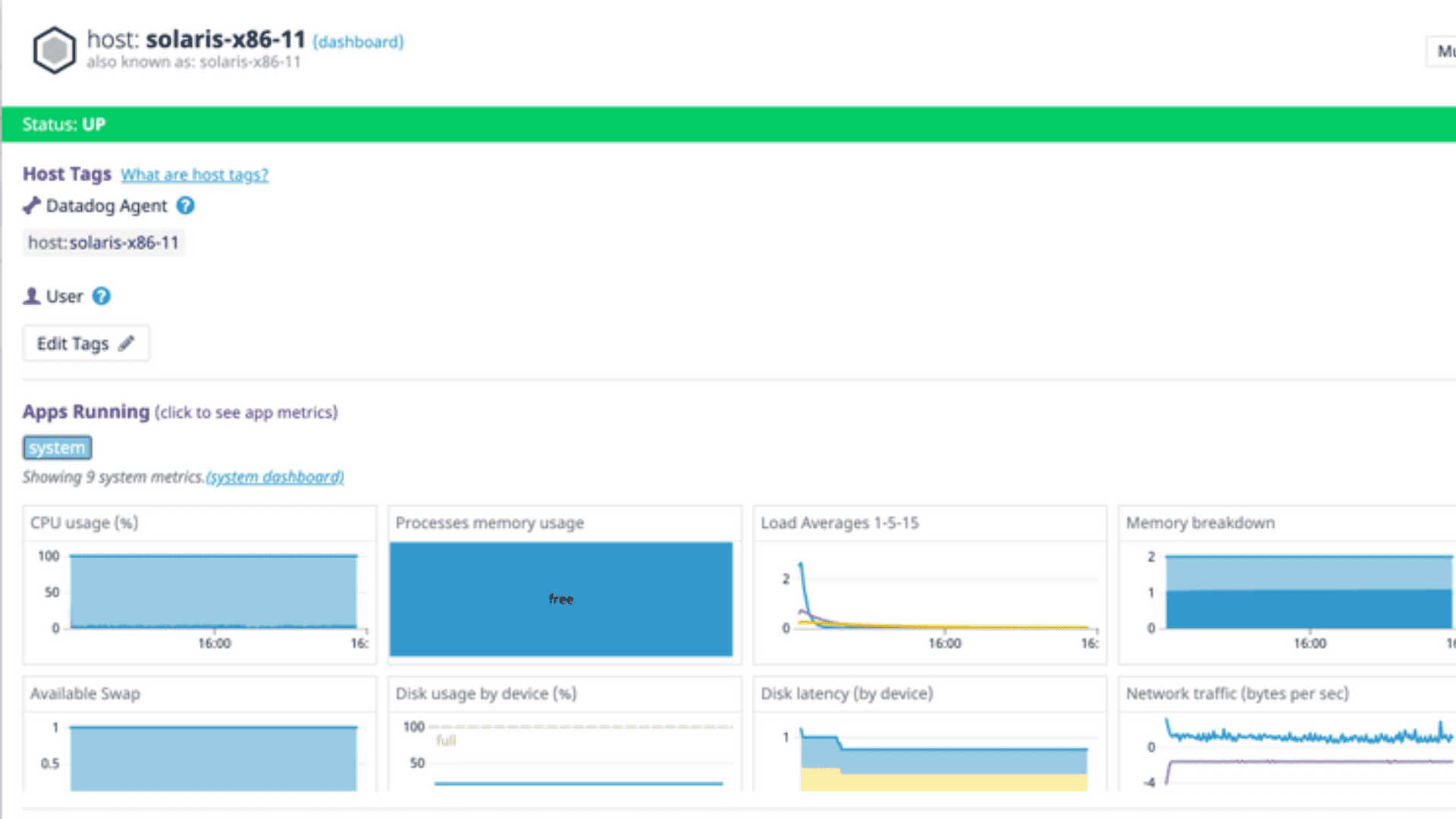Open the Available Swap graph
The height and width of the screenshot is (819, 1456).
(200, 734)
